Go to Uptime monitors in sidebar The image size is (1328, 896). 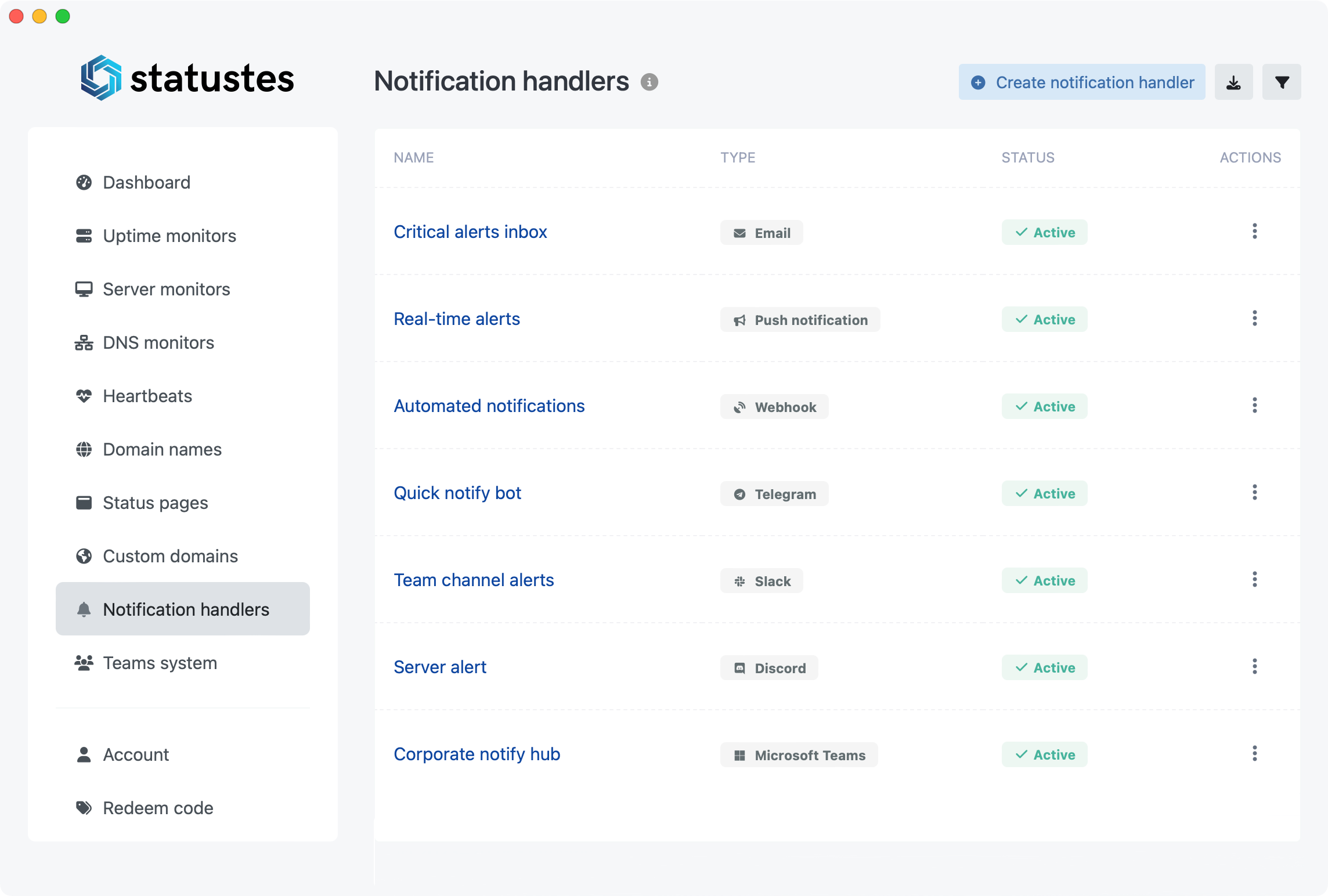click(169, 236)
